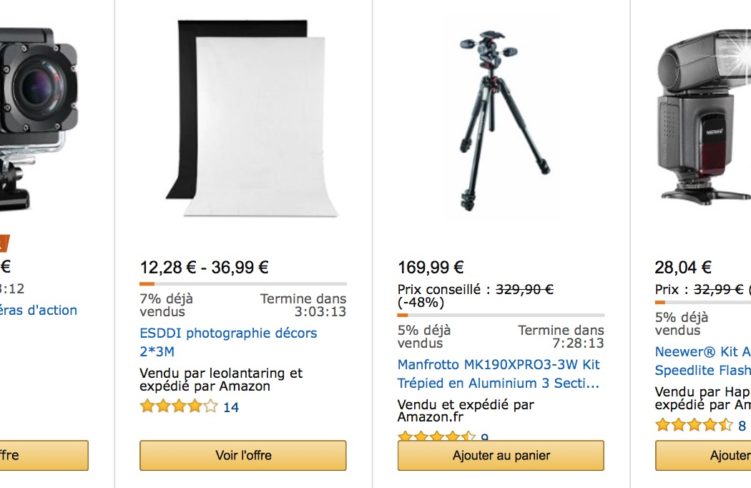Open ESDDI photographie décors 2*3M link
This screenshot has width=751, height=488.
228,342
